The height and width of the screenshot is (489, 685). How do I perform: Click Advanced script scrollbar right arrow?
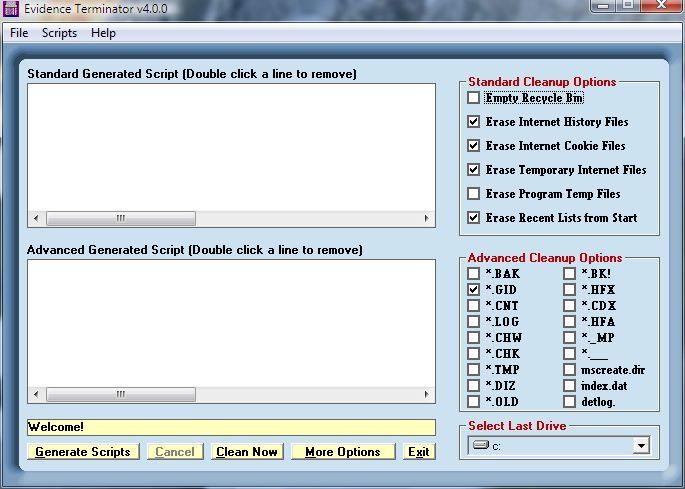[x=426, y=394]
